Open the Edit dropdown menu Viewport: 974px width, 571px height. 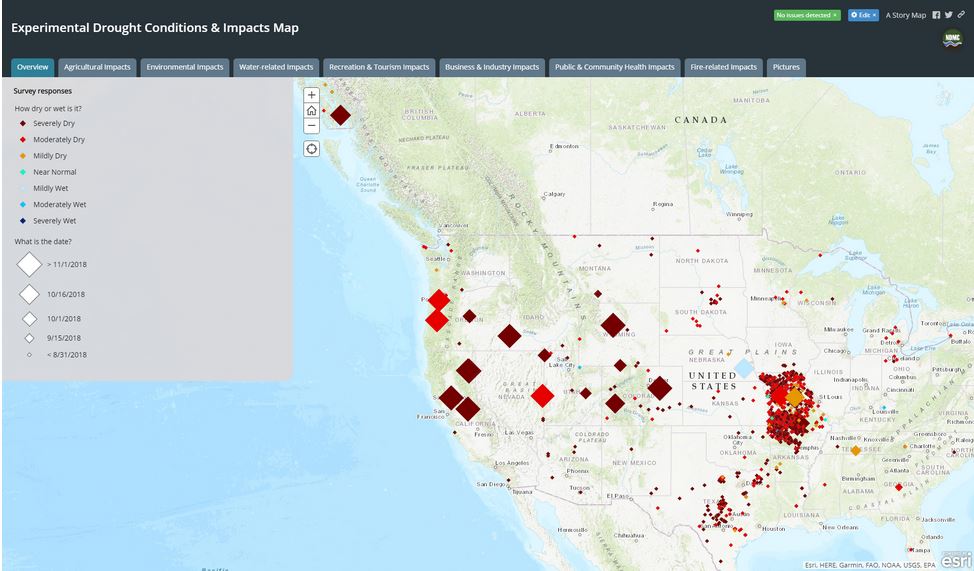coord(862,15)
